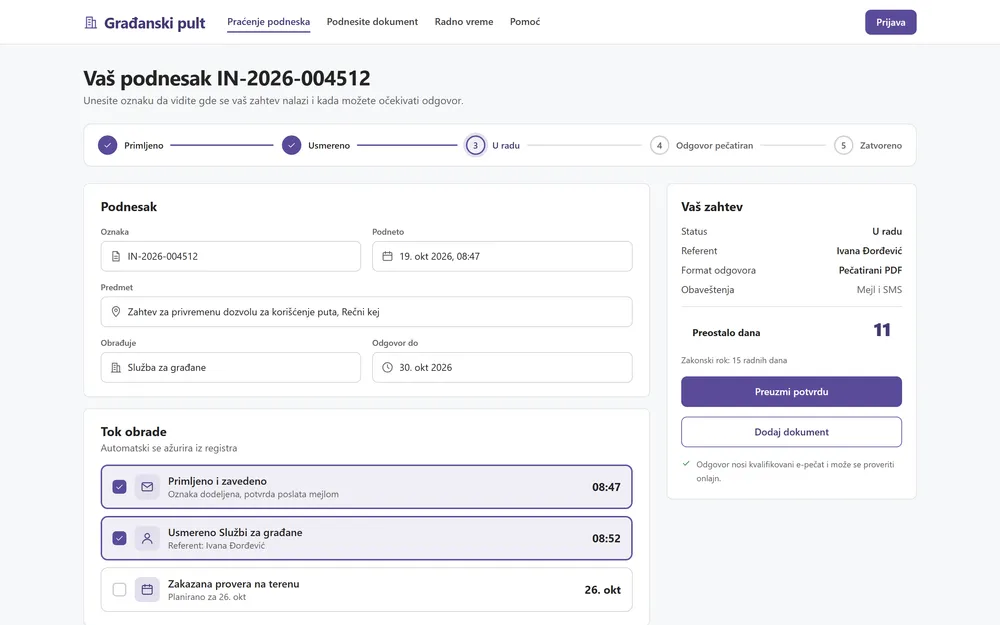Click the person icon beside Usmereno Službi
The image size is (1000, 625).
147,538
